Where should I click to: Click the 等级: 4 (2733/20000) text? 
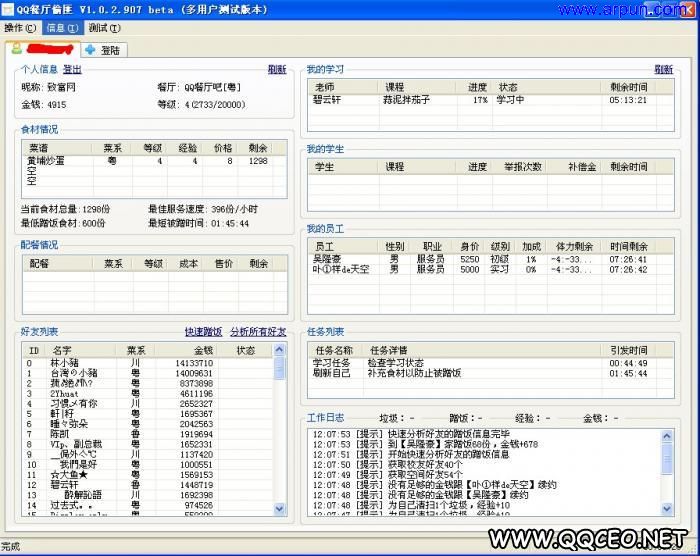(x=201, y=105)
